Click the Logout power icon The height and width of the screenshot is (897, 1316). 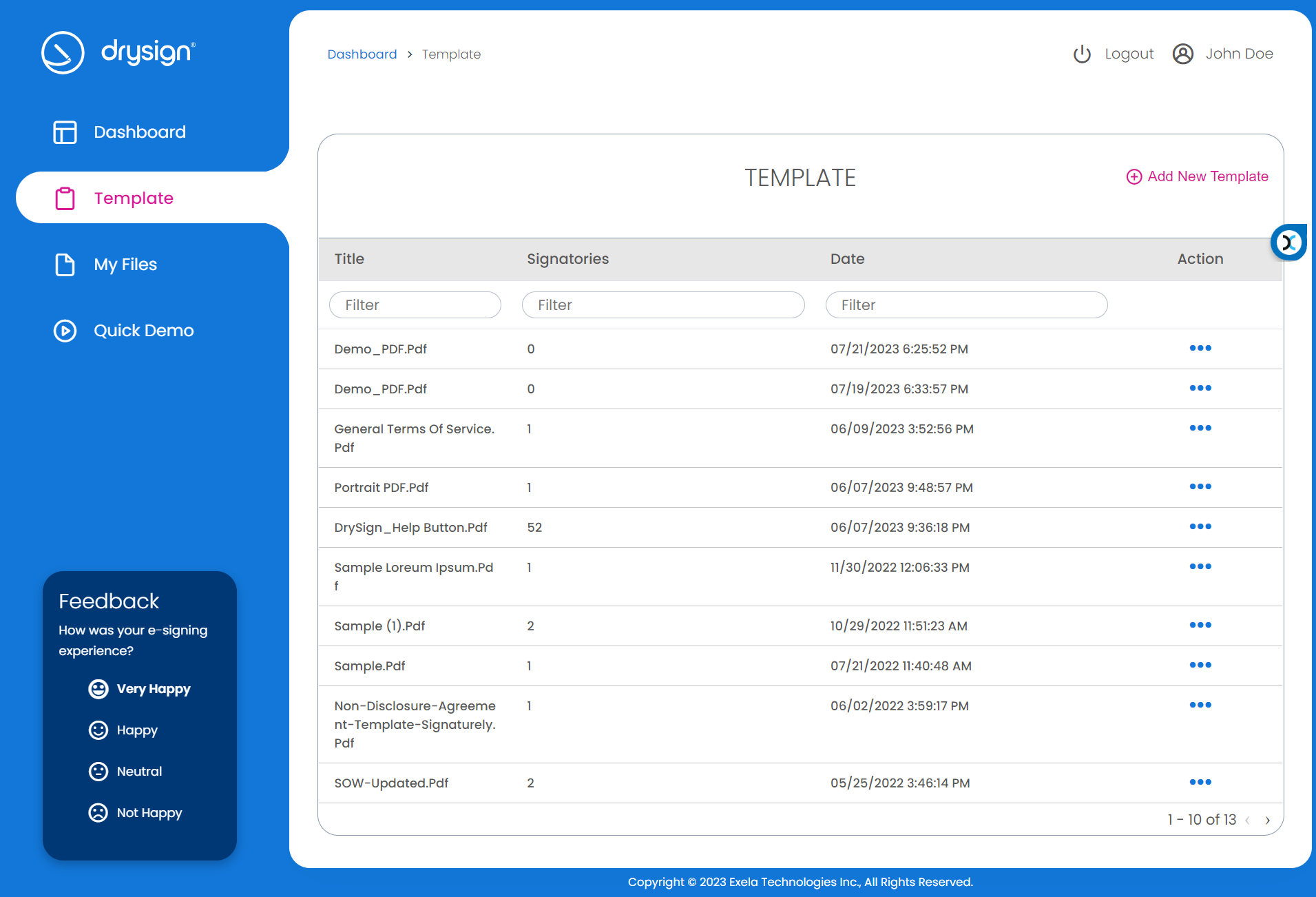pos(1082,54)
